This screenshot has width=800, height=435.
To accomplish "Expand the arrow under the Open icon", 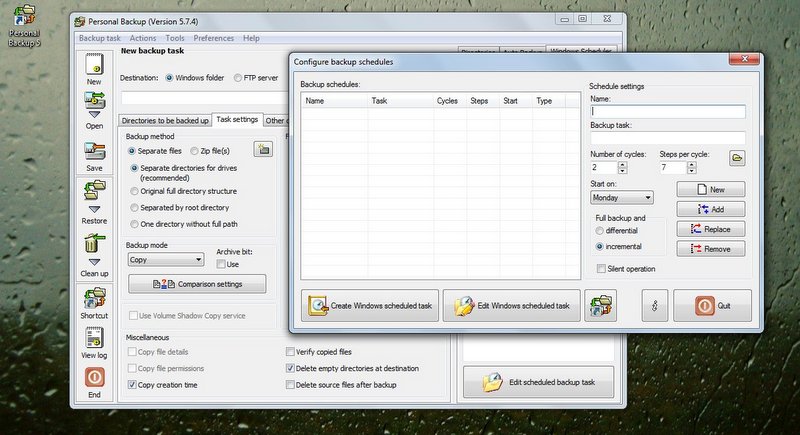I will 94,115.
